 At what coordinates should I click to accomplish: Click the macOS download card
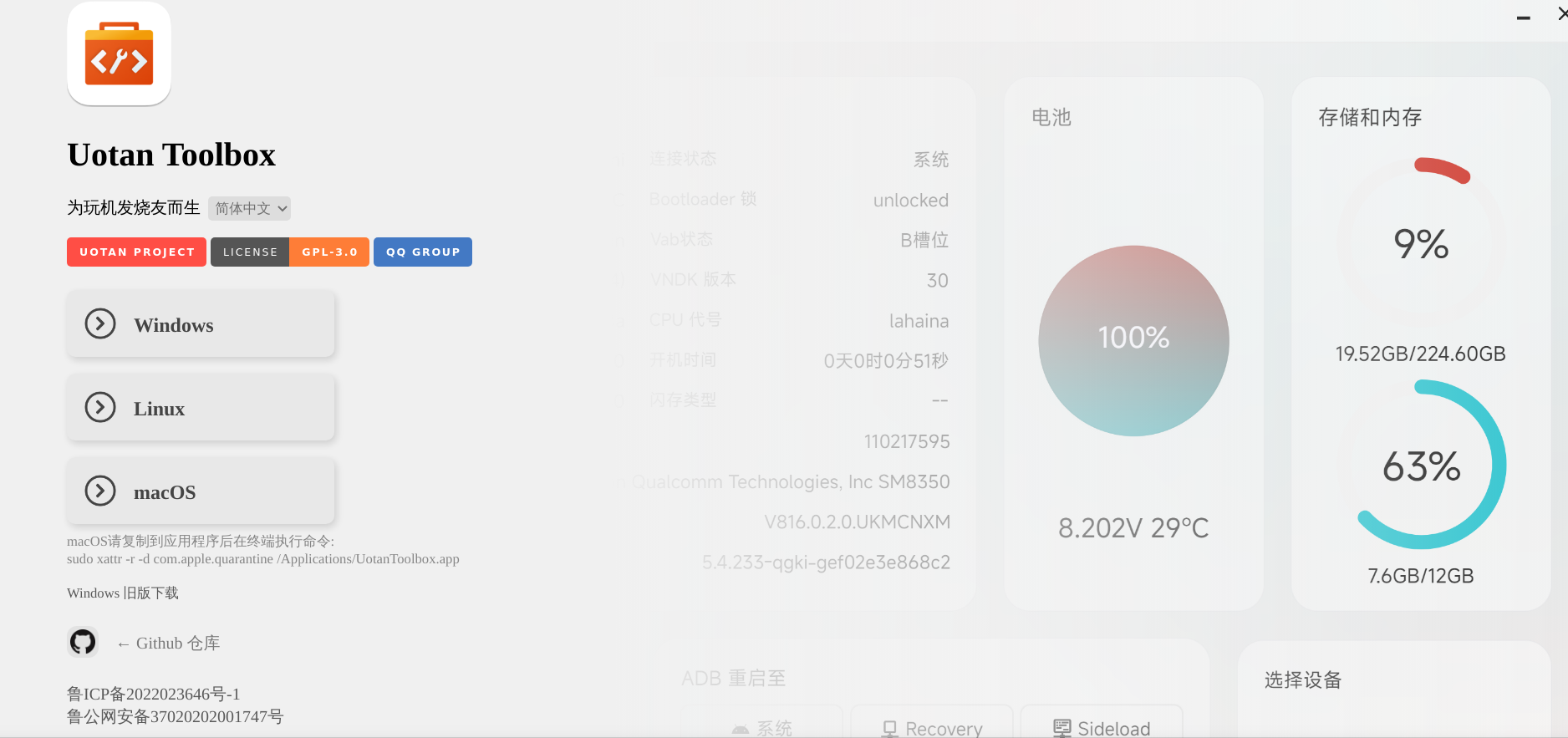pos(201,491)
